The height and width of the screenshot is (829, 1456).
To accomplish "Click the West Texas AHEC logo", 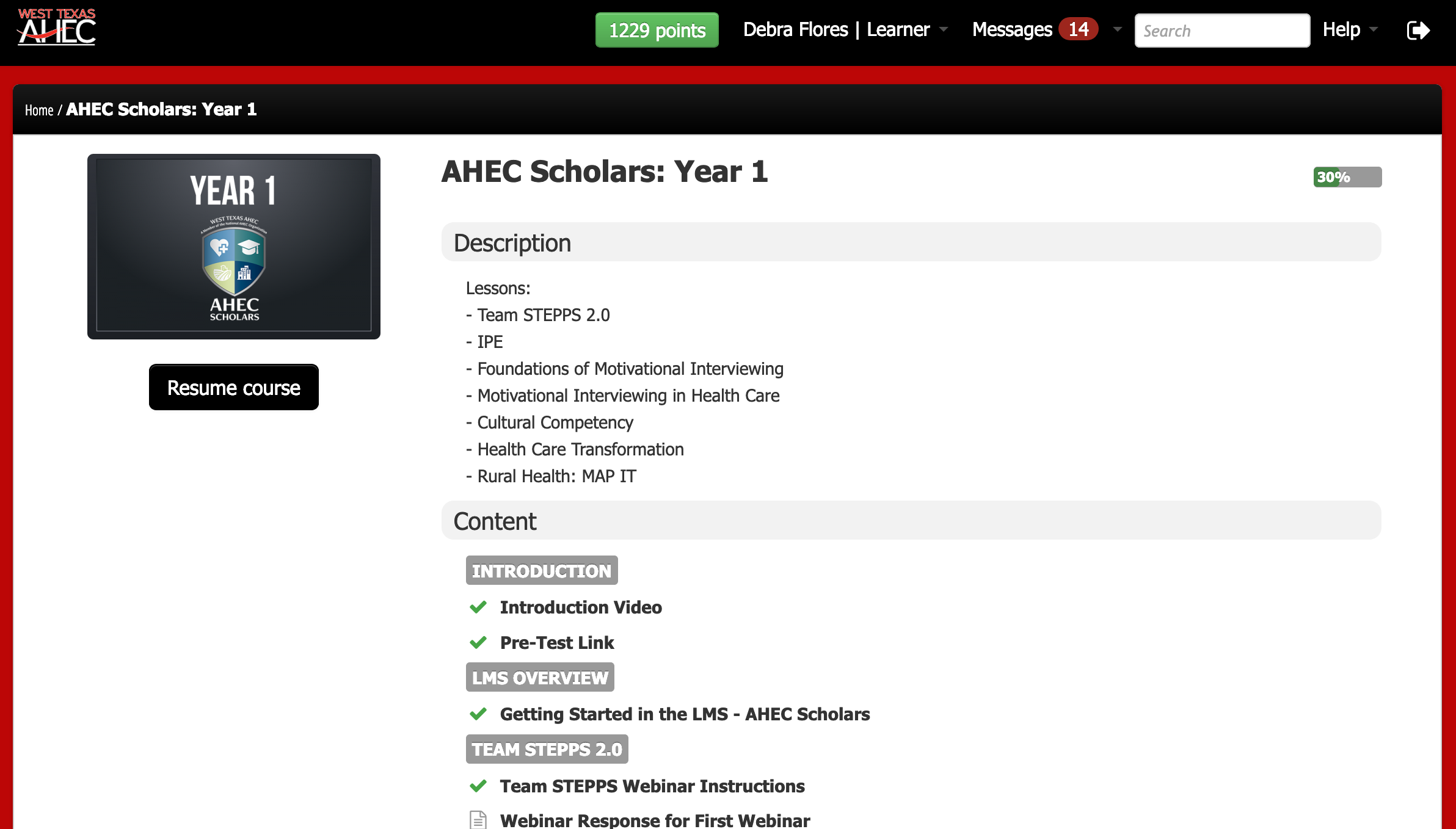I will (x=57, y=27).
